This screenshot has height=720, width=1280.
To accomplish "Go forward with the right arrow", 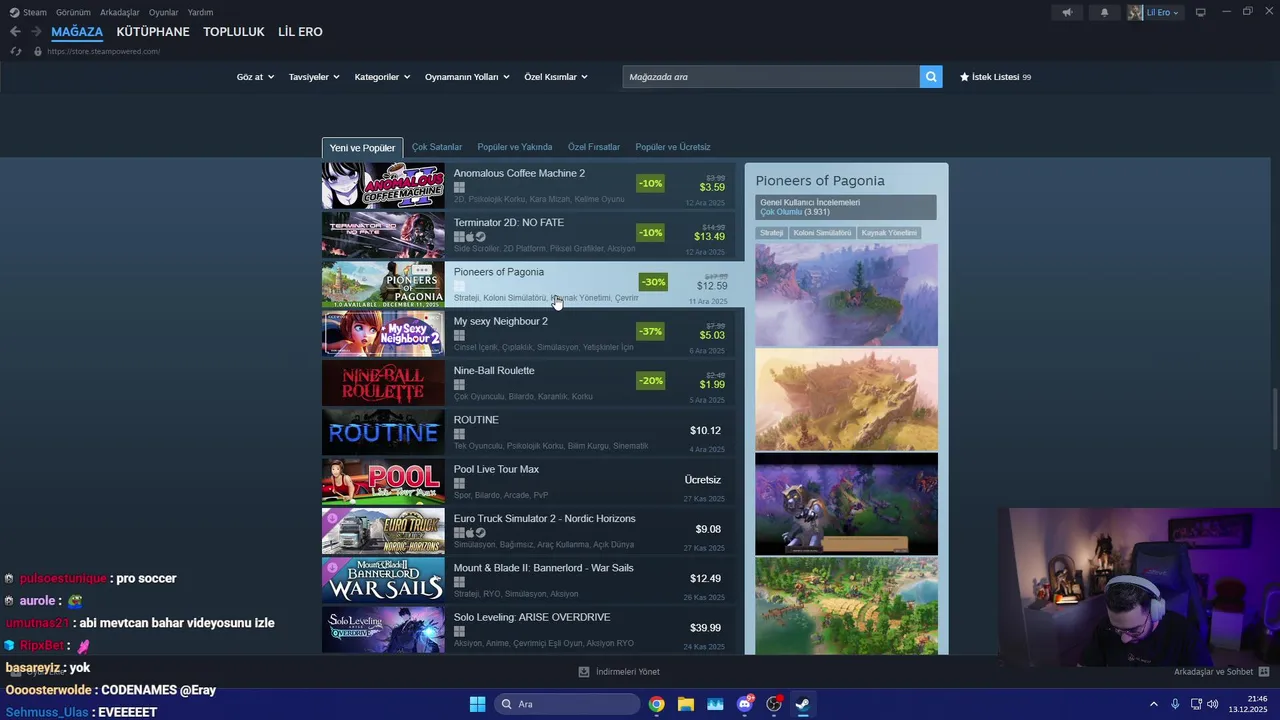I will point(37,32).
